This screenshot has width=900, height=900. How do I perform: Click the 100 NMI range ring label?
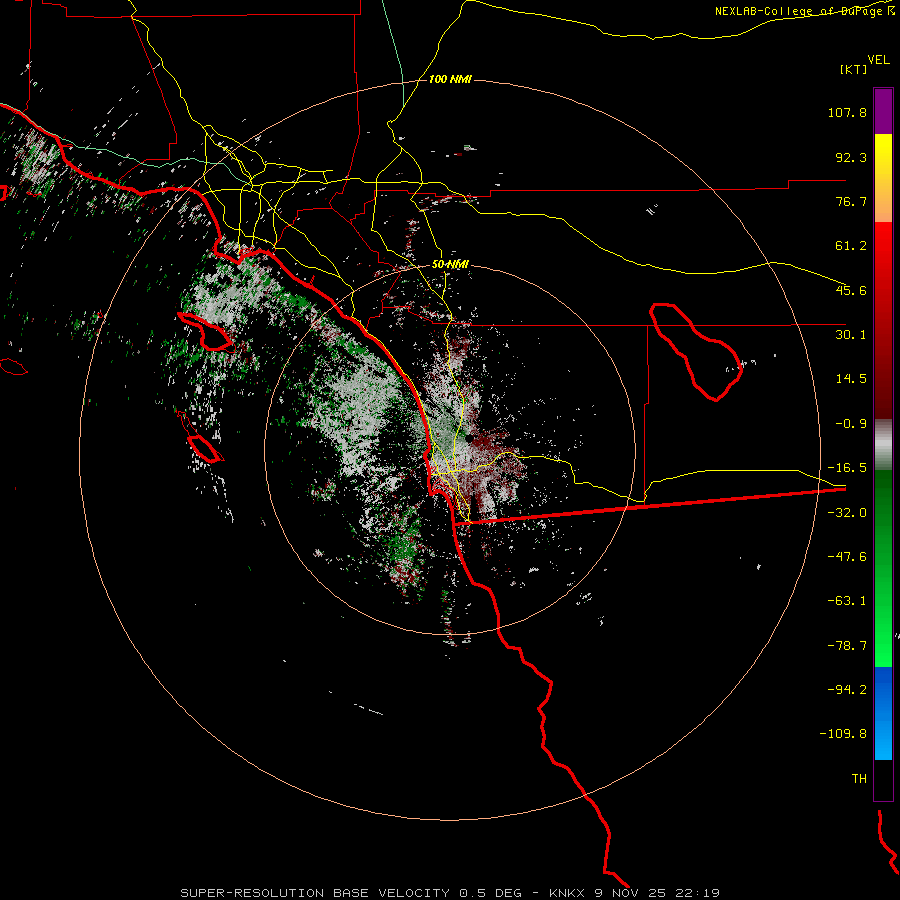(x=450, y=79)
